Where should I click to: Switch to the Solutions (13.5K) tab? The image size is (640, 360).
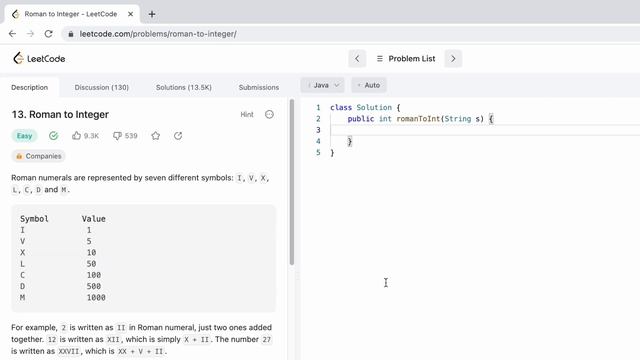184,87
